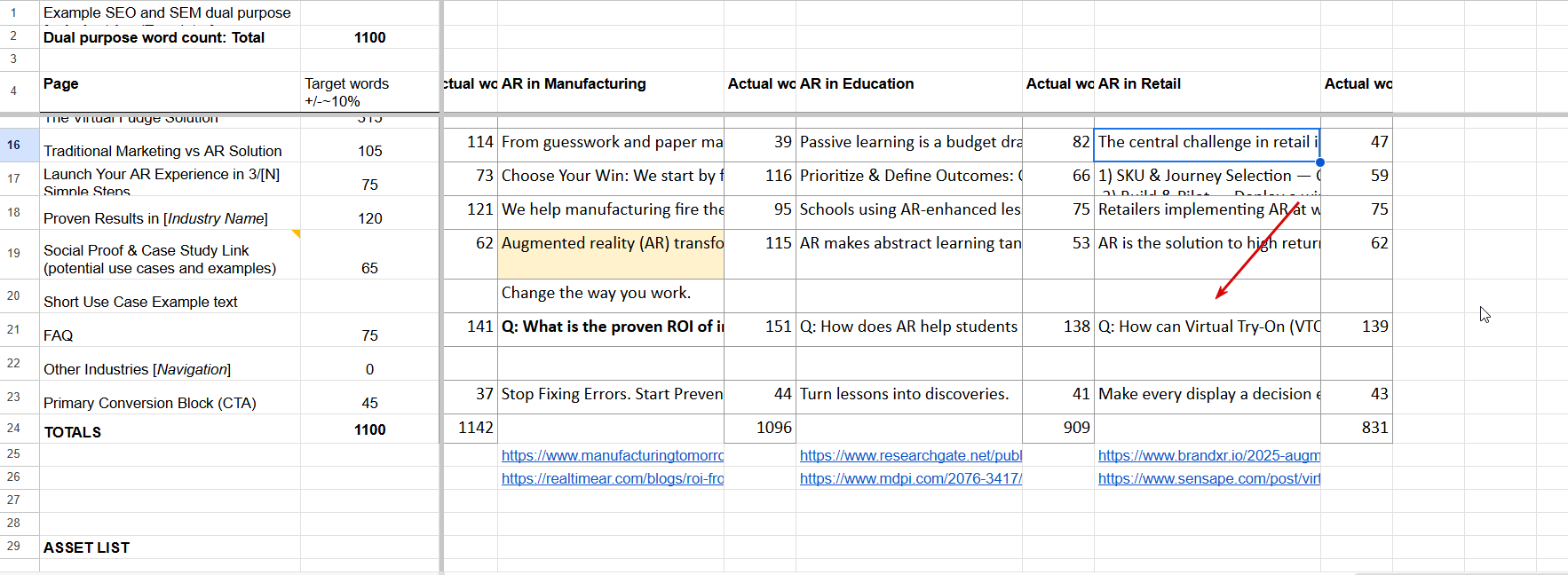Select 'Social Proof & Case Study Link' cell
Image resolution: width=1568 pixels, height=575 pixels.
[x=170, y=255]
